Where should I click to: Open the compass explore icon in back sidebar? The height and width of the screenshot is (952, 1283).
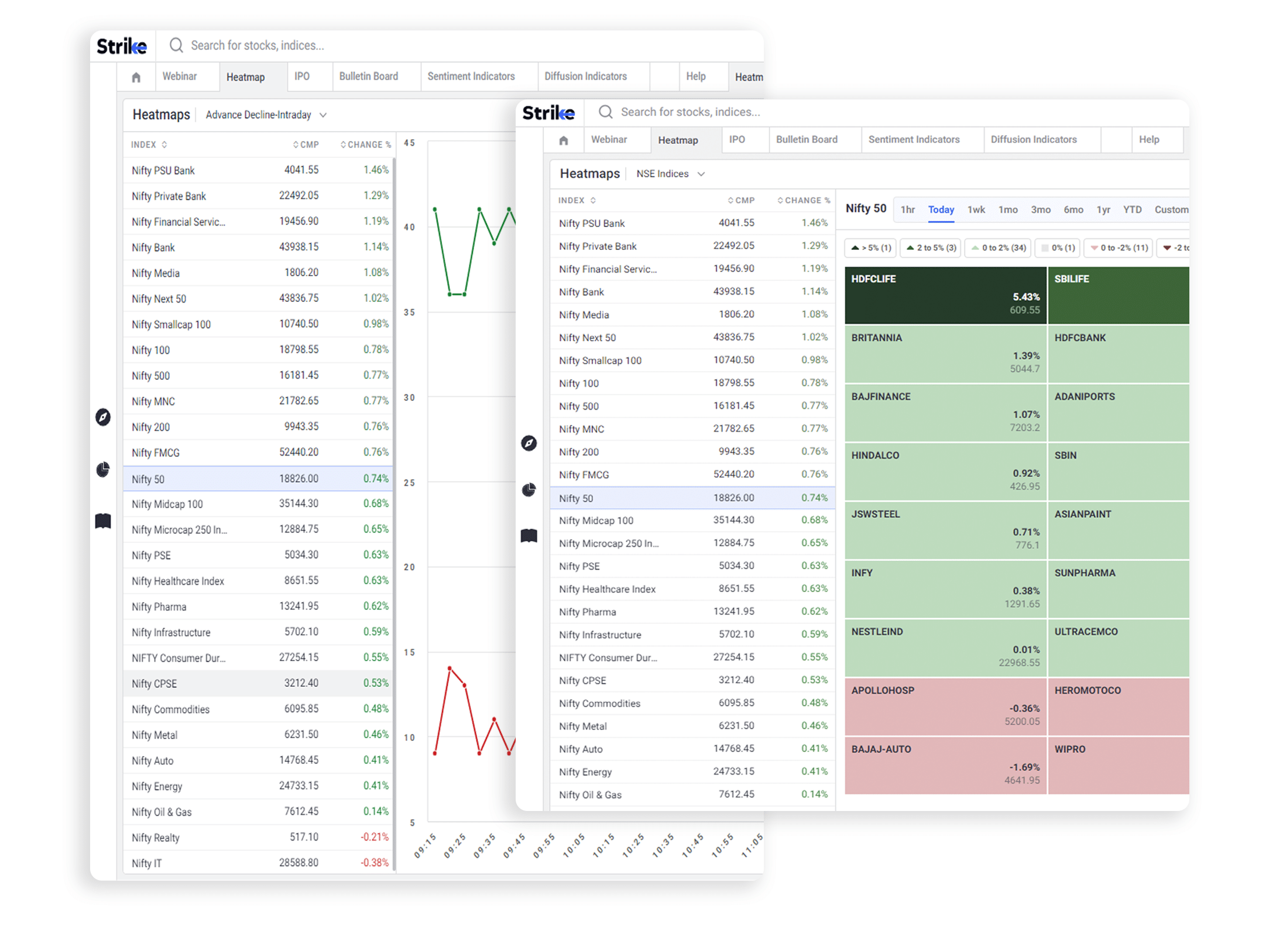(x=103, y=417)
